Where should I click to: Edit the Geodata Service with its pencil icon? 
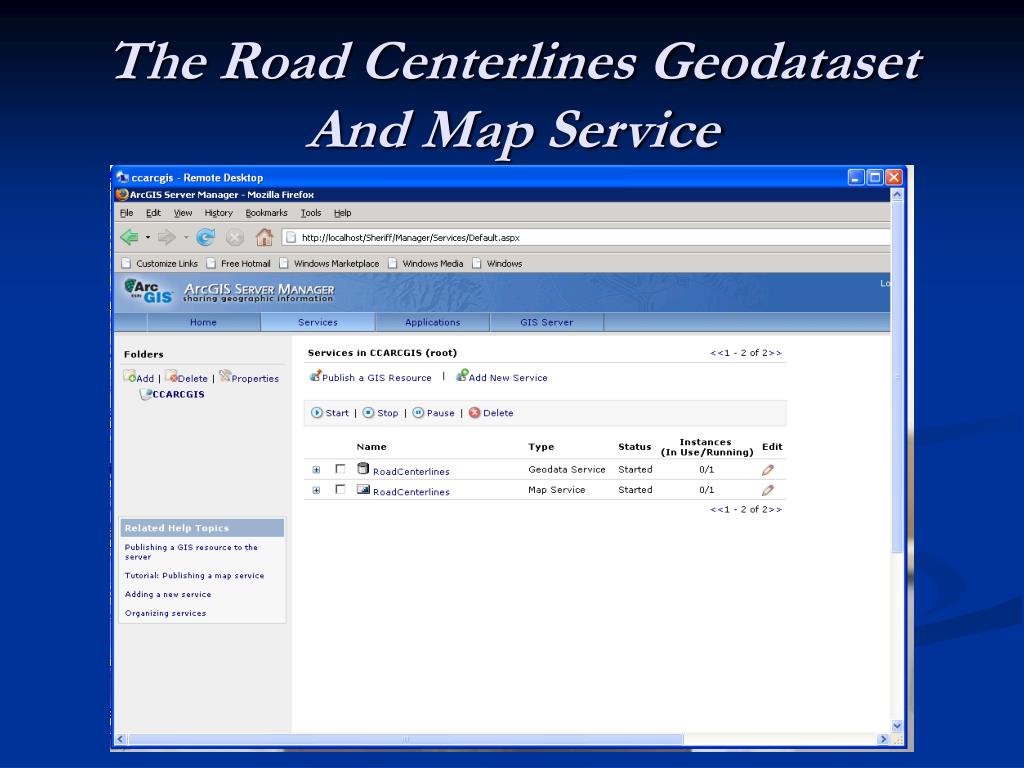click(x=768, y=470)
